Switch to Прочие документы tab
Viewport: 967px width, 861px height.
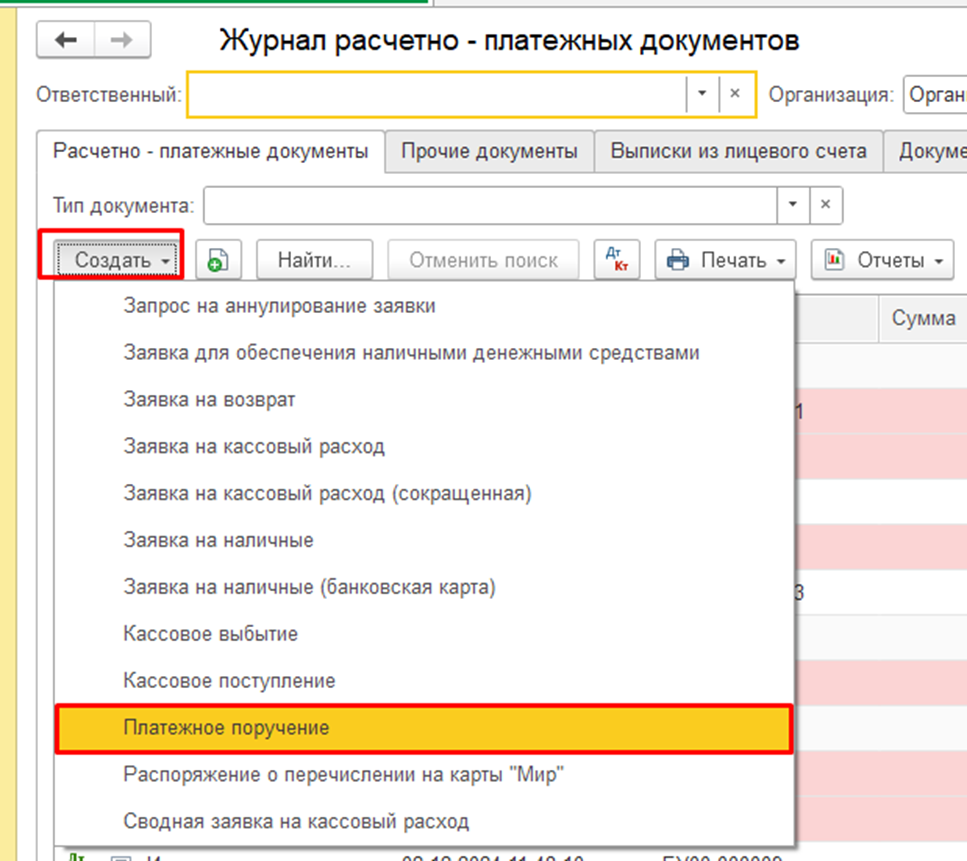(x=489, y=151)
